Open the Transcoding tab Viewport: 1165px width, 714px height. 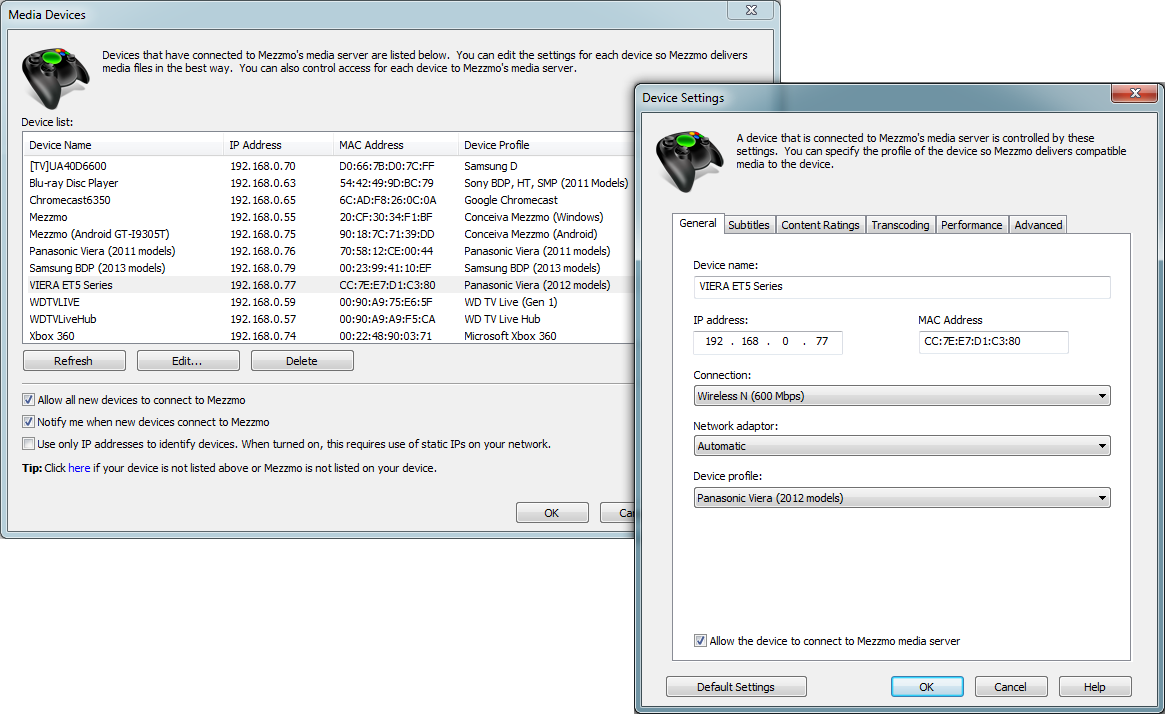point(900,225)
